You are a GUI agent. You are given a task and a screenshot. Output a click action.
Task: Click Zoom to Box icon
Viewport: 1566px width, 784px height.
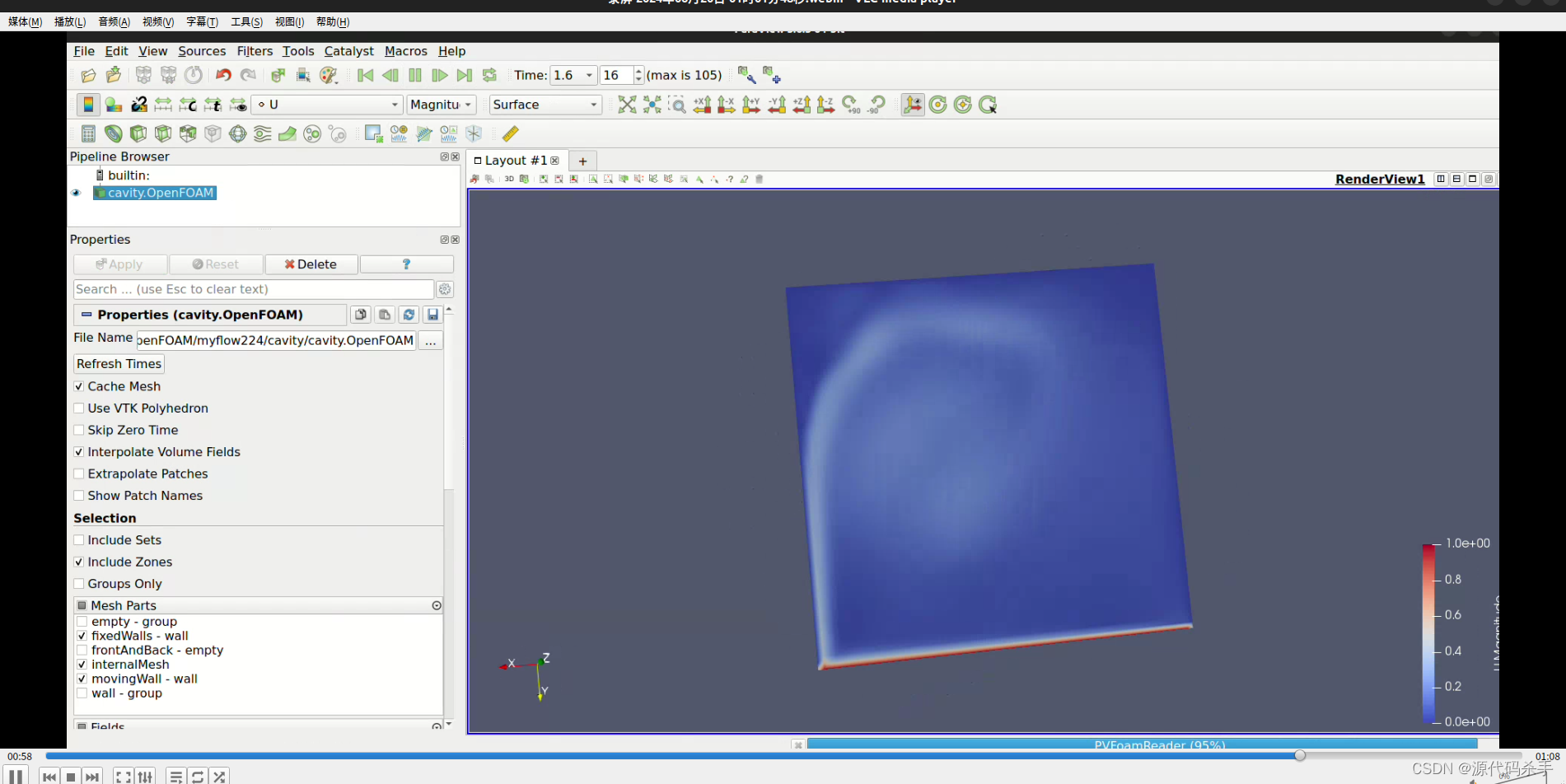(x=677, y=105)
